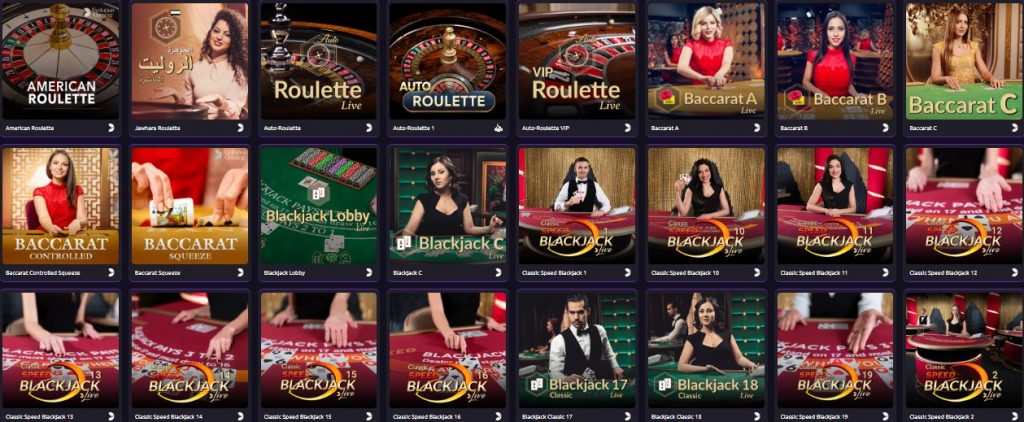
Task: Click the provider icon beside Blackjack Lobby label
Action: [370, 272]
